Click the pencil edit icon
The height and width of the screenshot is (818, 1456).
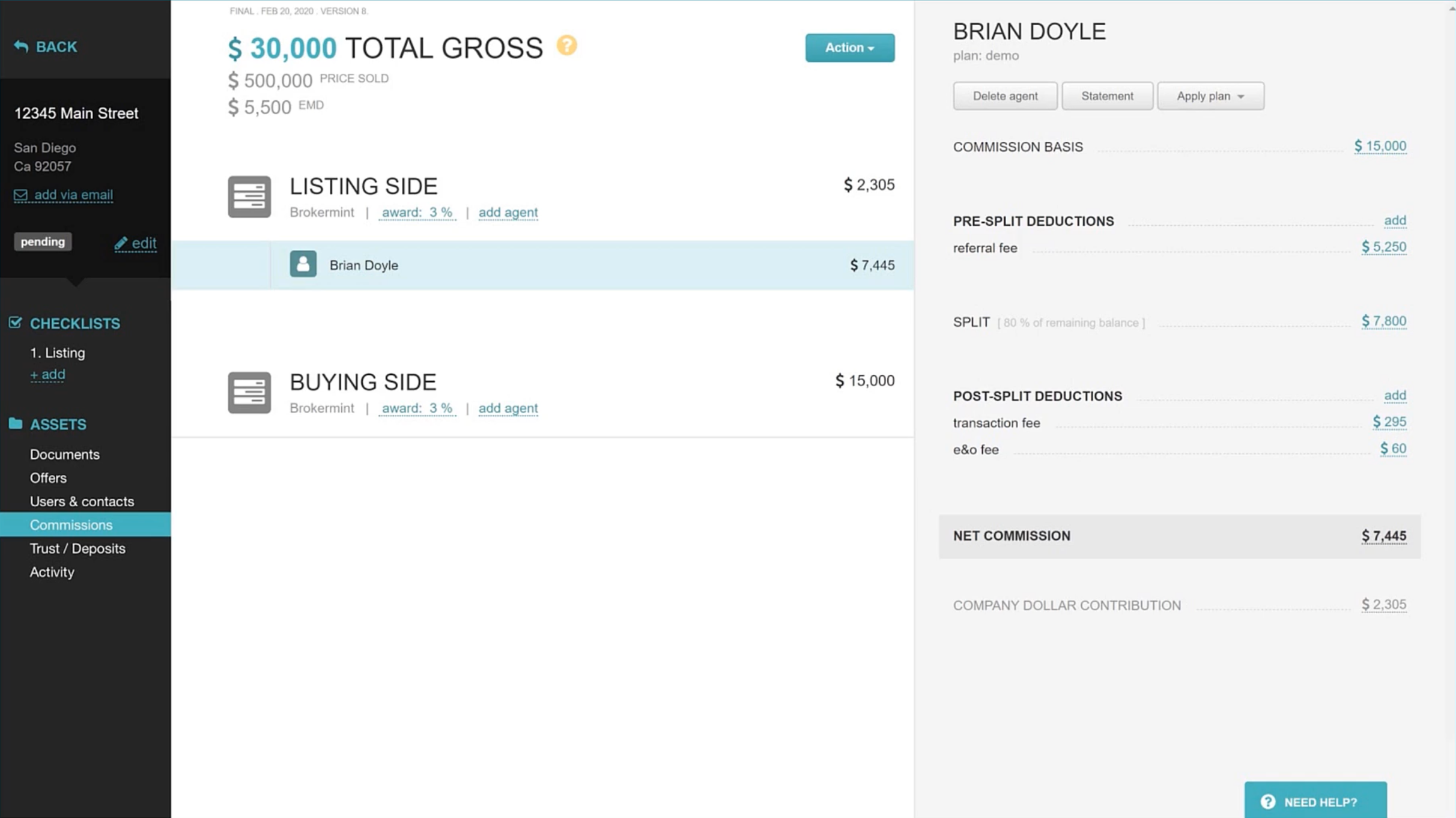(x=121, y=243)
